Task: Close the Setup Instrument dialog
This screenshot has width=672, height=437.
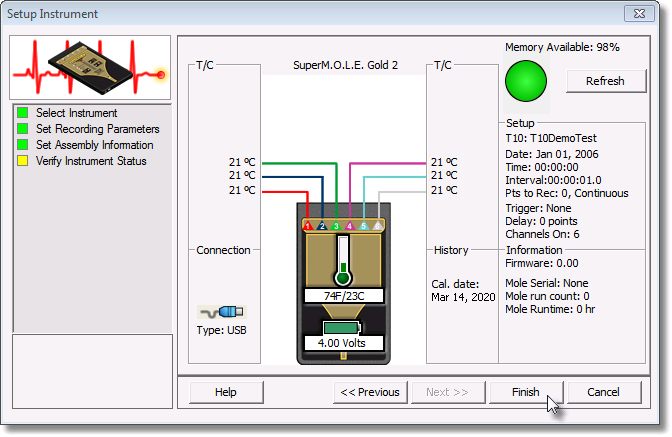Action: [x=639, y=14]
